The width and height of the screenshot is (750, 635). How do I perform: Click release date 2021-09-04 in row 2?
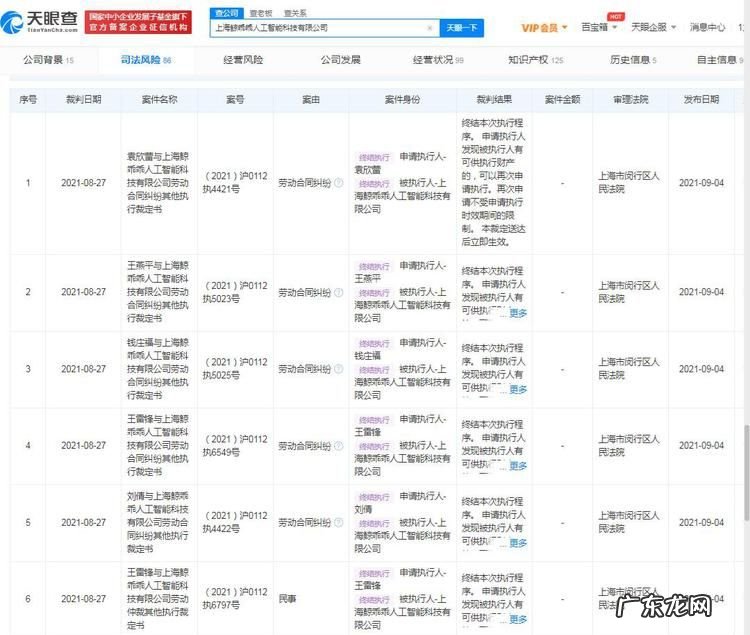701,292
